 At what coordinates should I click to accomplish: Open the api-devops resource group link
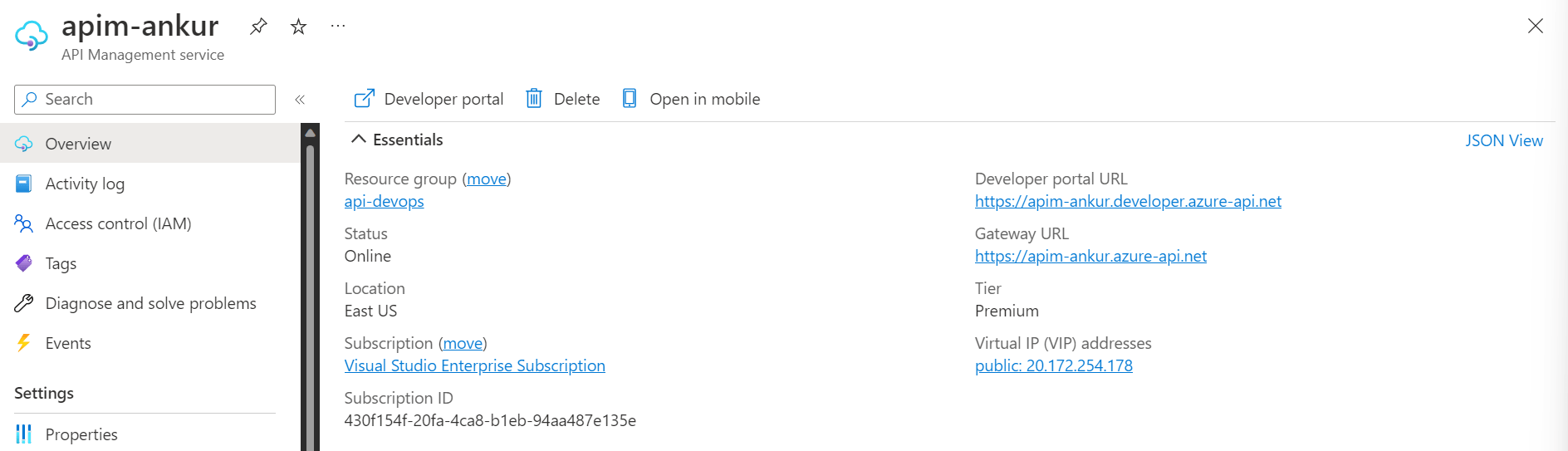click(384, 201)
